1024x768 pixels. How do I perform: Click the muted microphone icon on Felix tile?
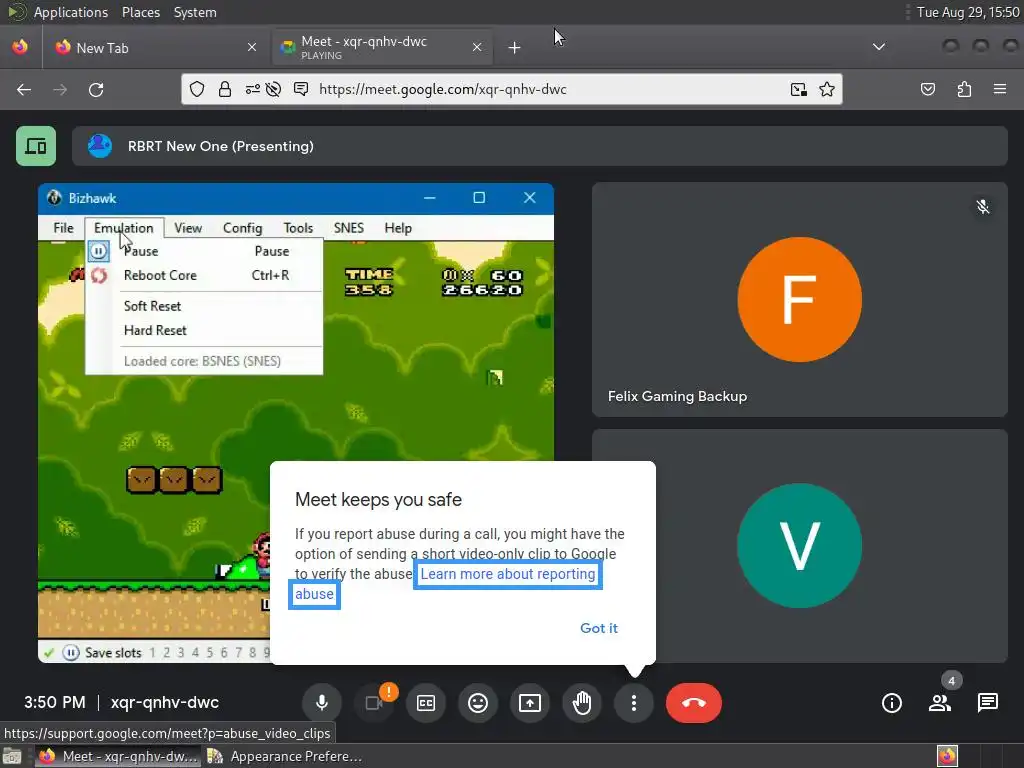(982, 207)
